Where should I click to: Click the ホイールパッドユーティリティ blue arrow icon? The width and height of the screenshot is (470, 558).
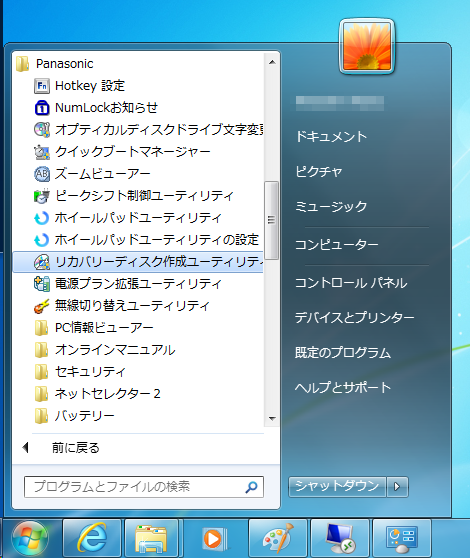[x=42, y=218]
